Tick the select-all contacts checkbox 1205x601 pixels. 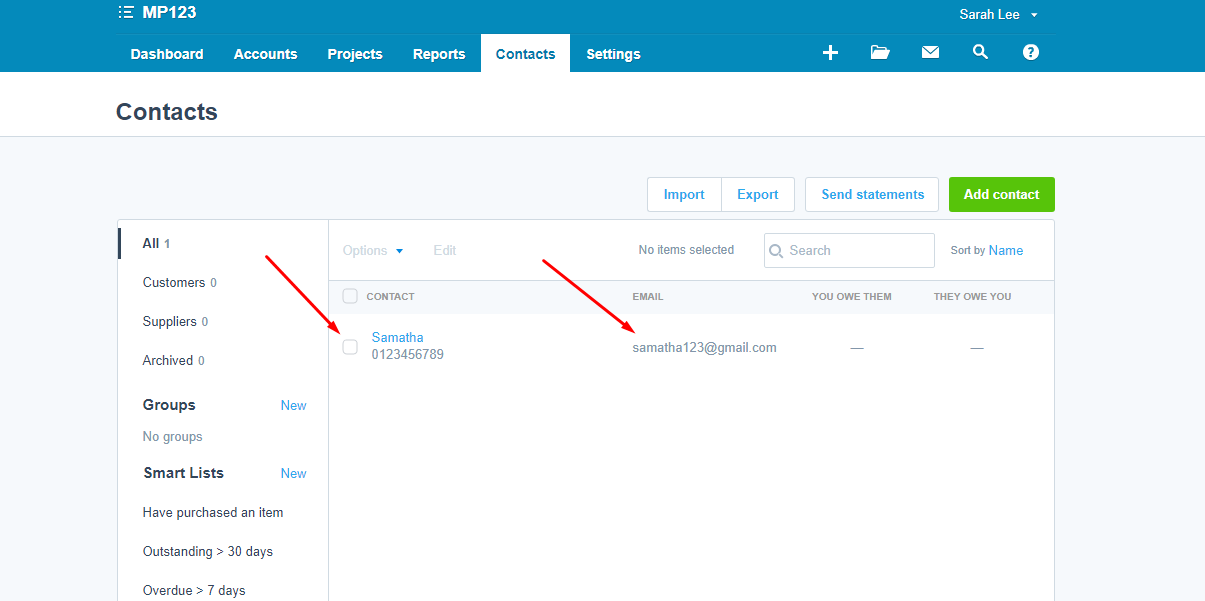(x=350, y=296)
